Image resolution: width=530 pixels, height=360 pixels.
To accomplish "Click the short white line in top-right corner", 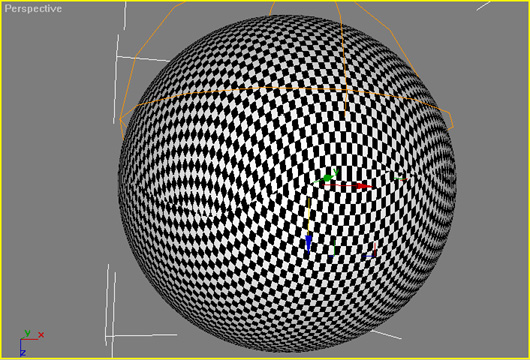I will [x=483, y=6].
